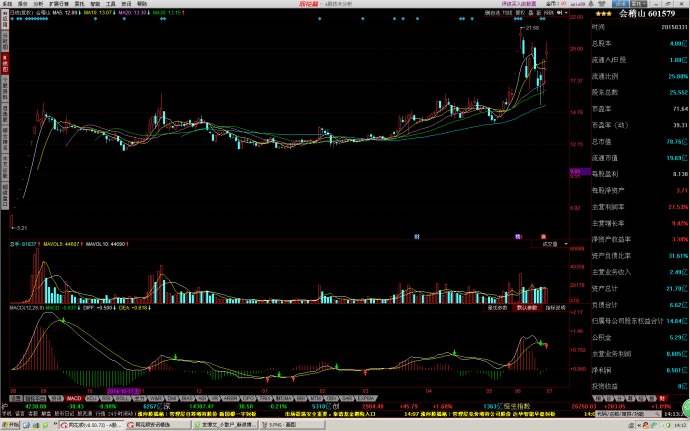Viewport: 690px width, 431px height.
Task: Click the 14397.47 Shenzhen index value
Action: (x=201, y=406)
